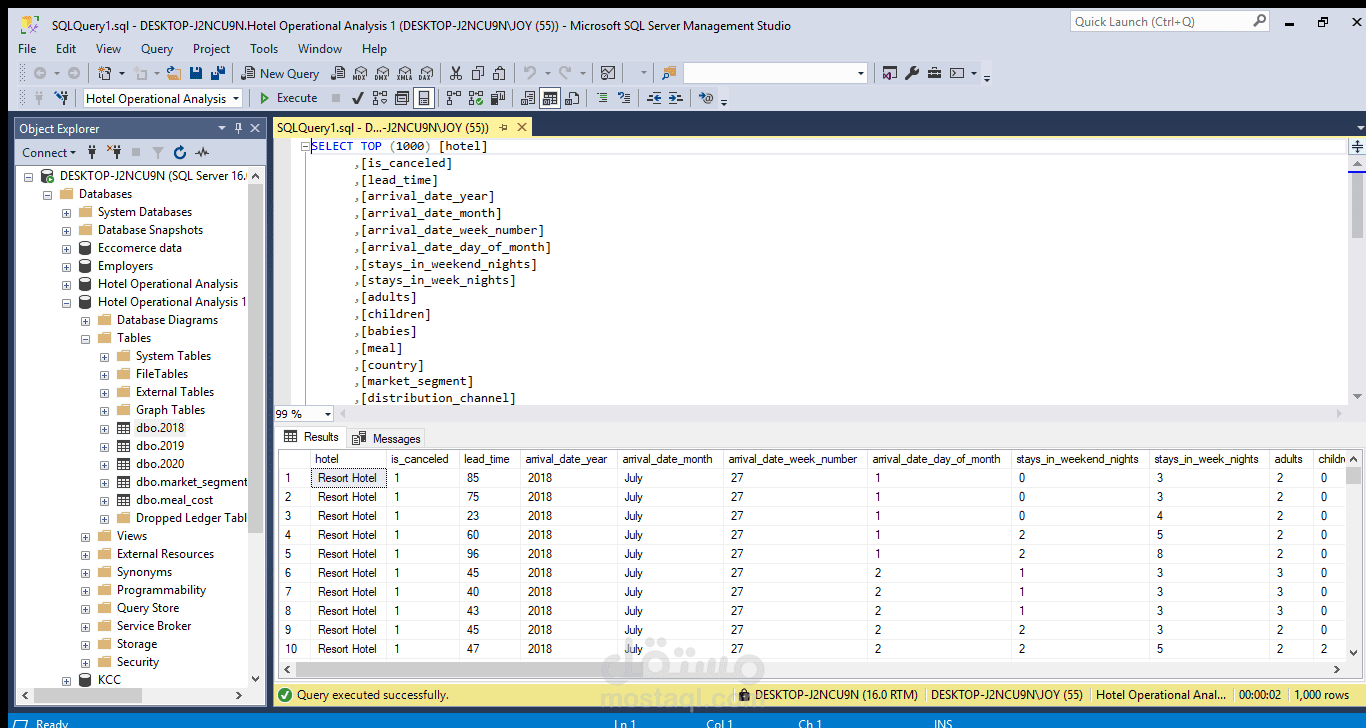
Task: Collapse the Tables folder node
Action: pyautogui.click(x=86, y=338)
